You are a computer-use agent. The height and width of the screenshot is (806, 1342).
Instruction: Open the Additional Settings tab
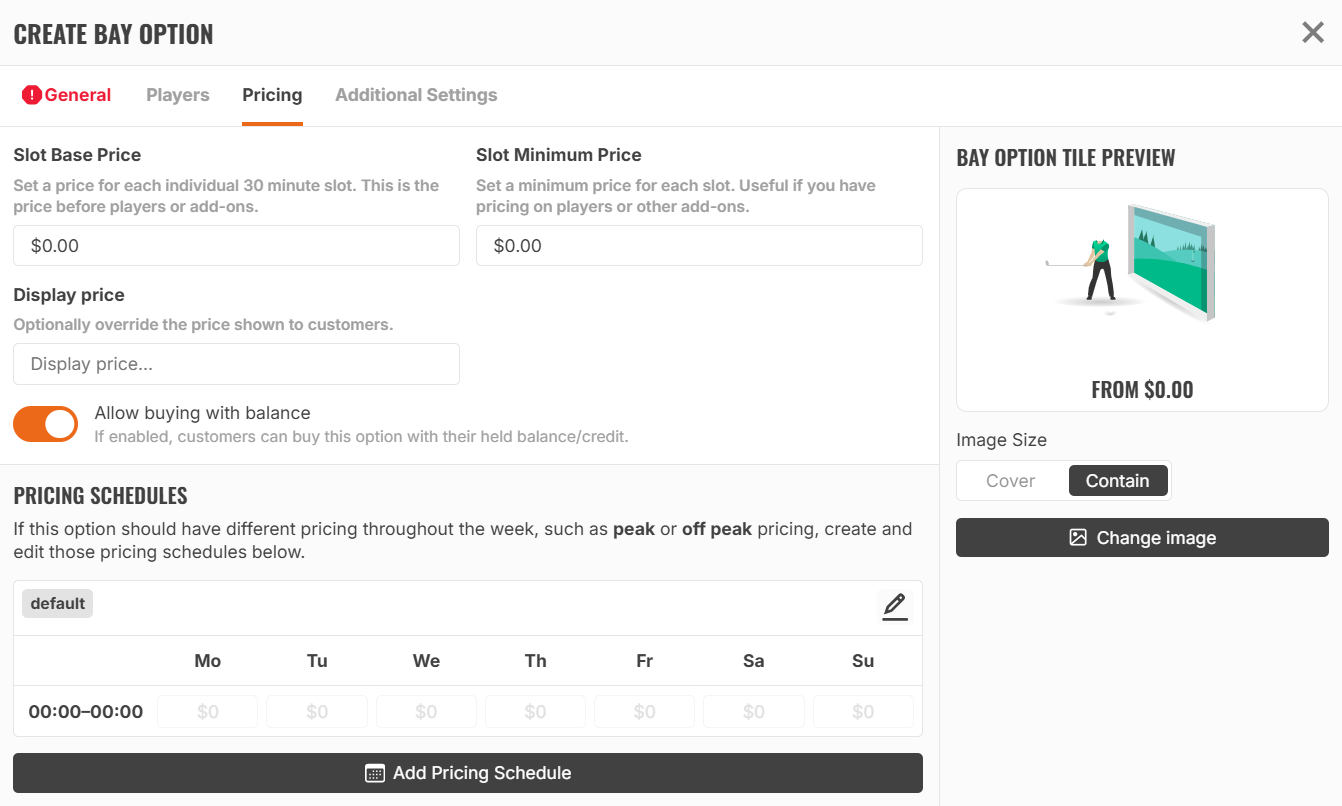click(416, 95)
